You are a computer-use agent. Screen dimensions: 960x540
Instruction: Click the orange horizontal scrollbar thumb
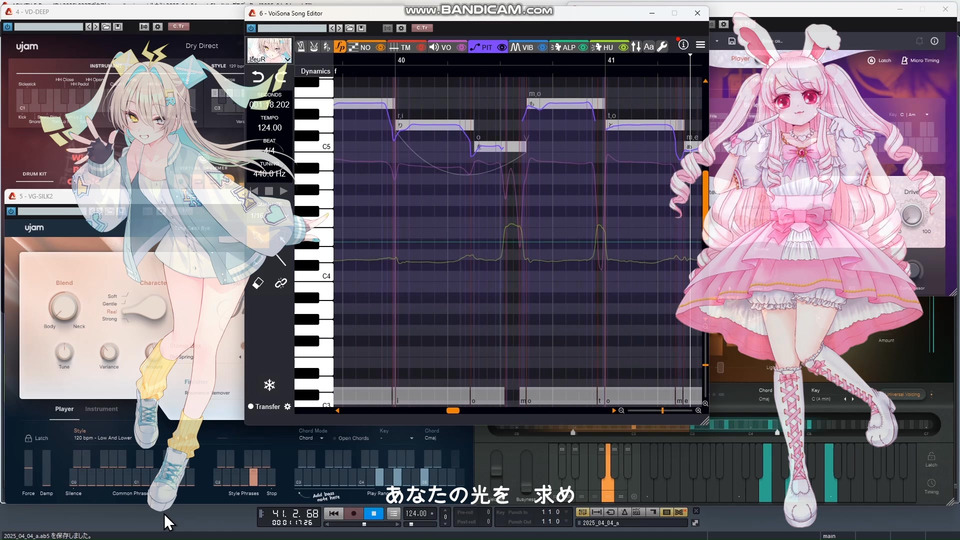click(x=452, y=411)
